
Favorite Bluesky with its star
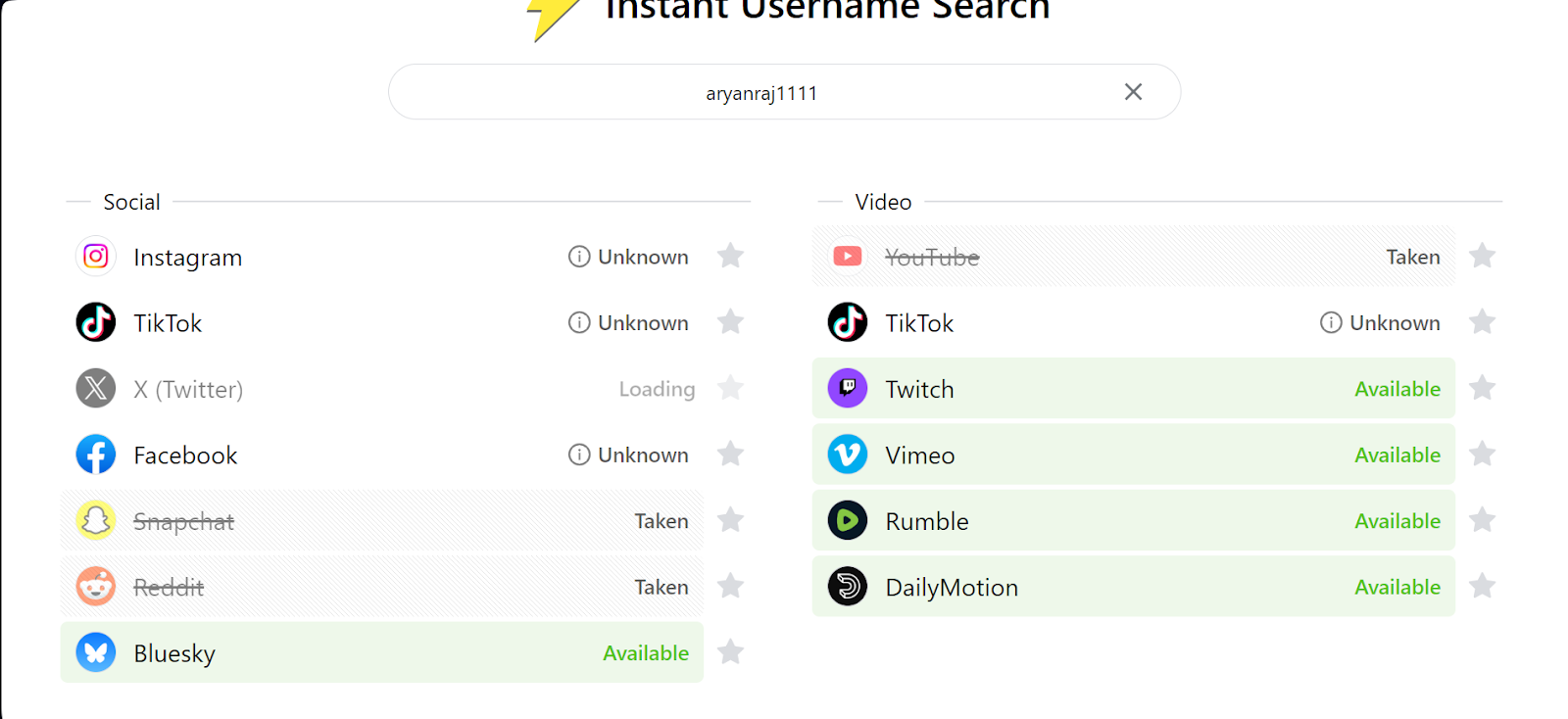730,652
